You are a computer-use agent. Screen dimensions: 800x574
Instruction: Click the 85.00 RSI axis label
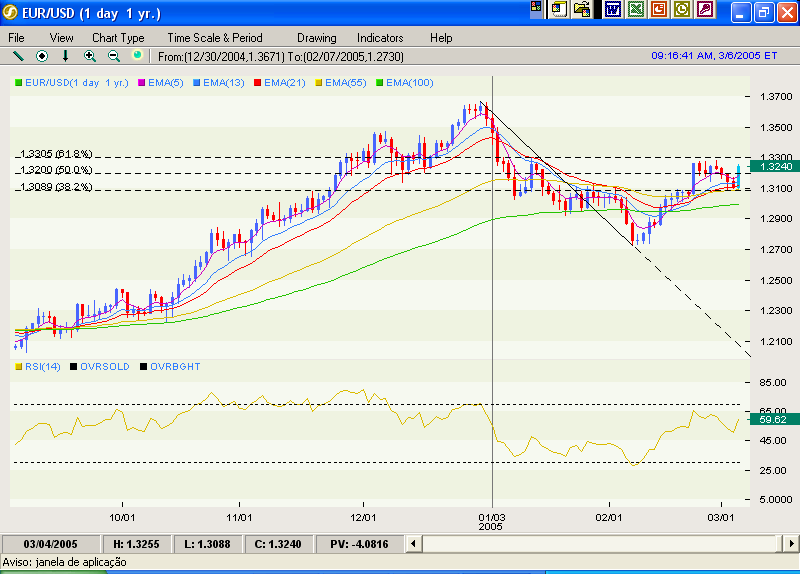click(772, 383)
